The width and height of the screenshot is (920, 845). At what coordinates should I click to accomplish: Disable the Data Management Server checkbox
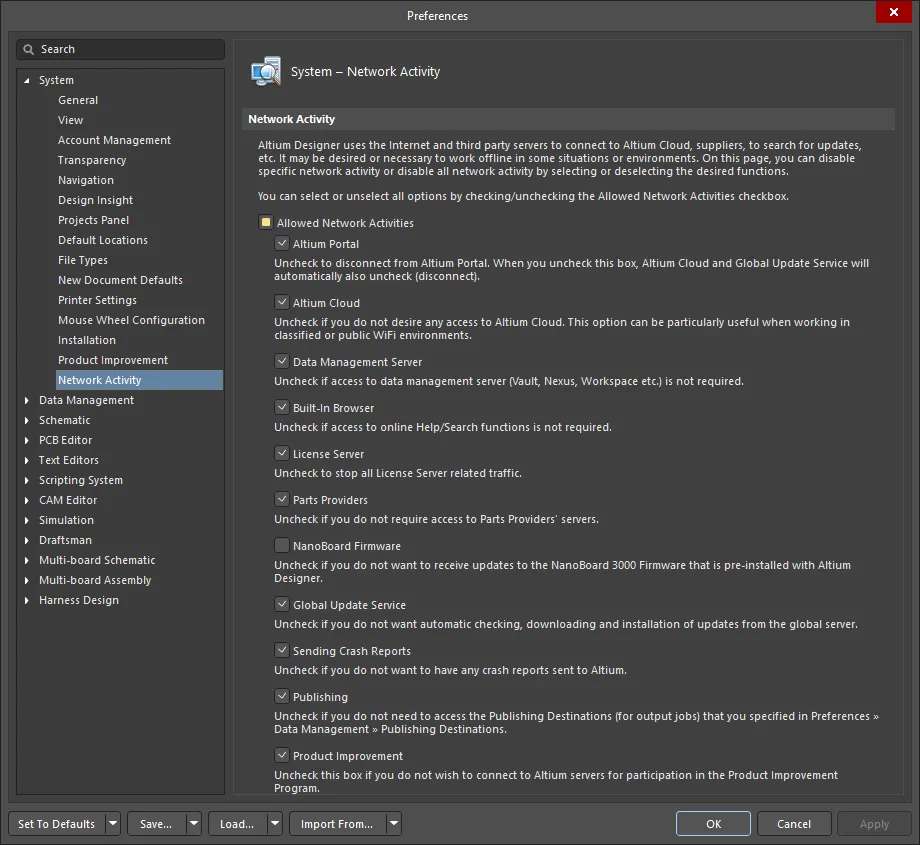coord(282,361)
